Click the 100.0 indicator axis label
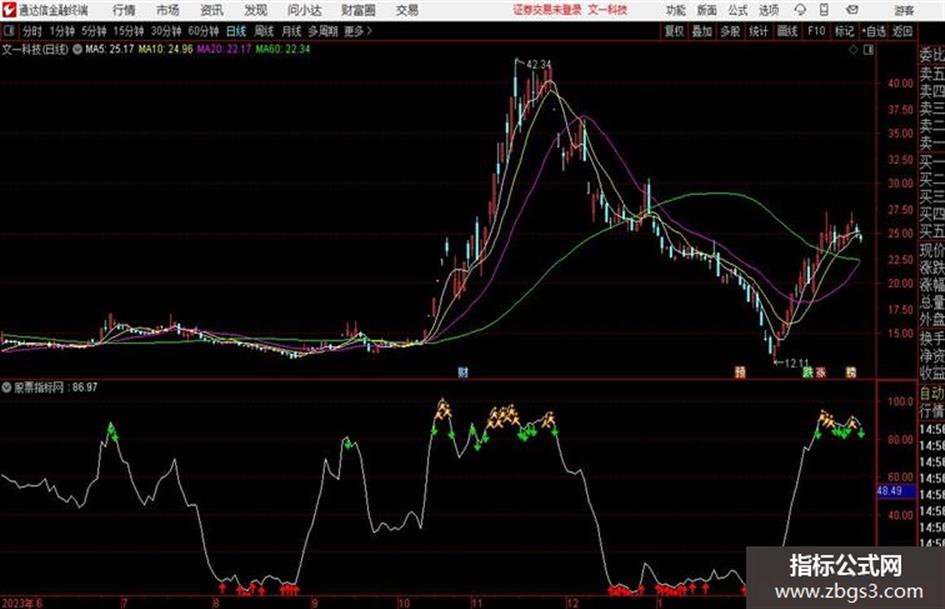This screenshot has height=609, width=945. 900,402
